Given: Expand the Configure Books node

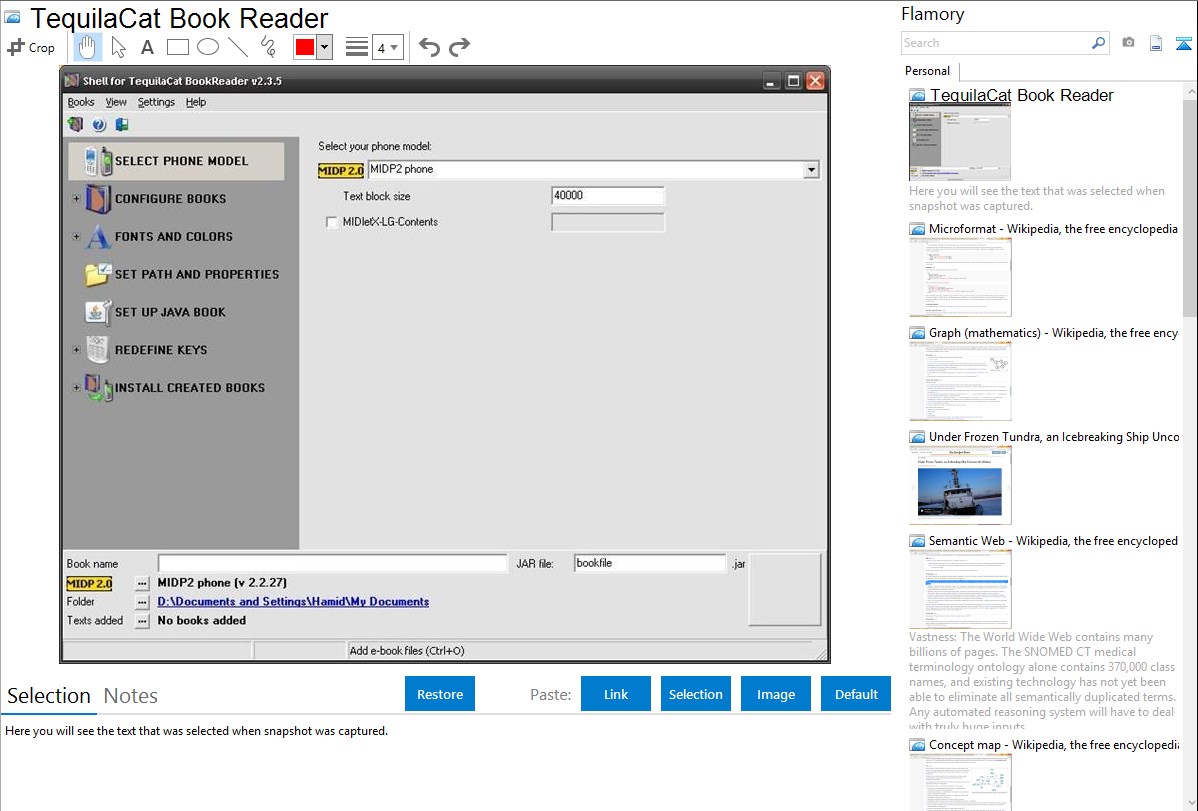Looking at the screenshot, I should 76,199.
